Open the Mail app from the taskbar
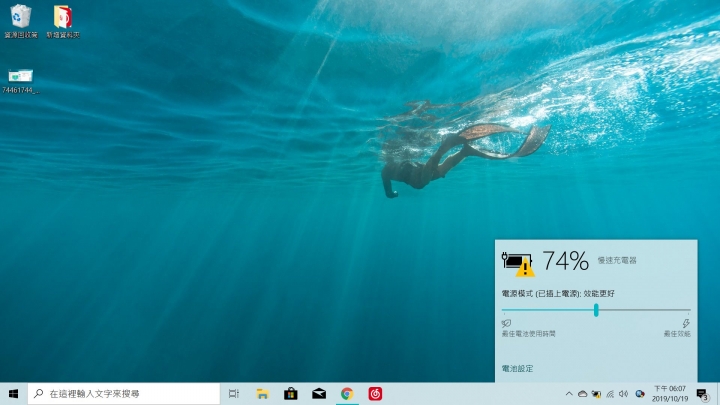 [x=319, y=394]
